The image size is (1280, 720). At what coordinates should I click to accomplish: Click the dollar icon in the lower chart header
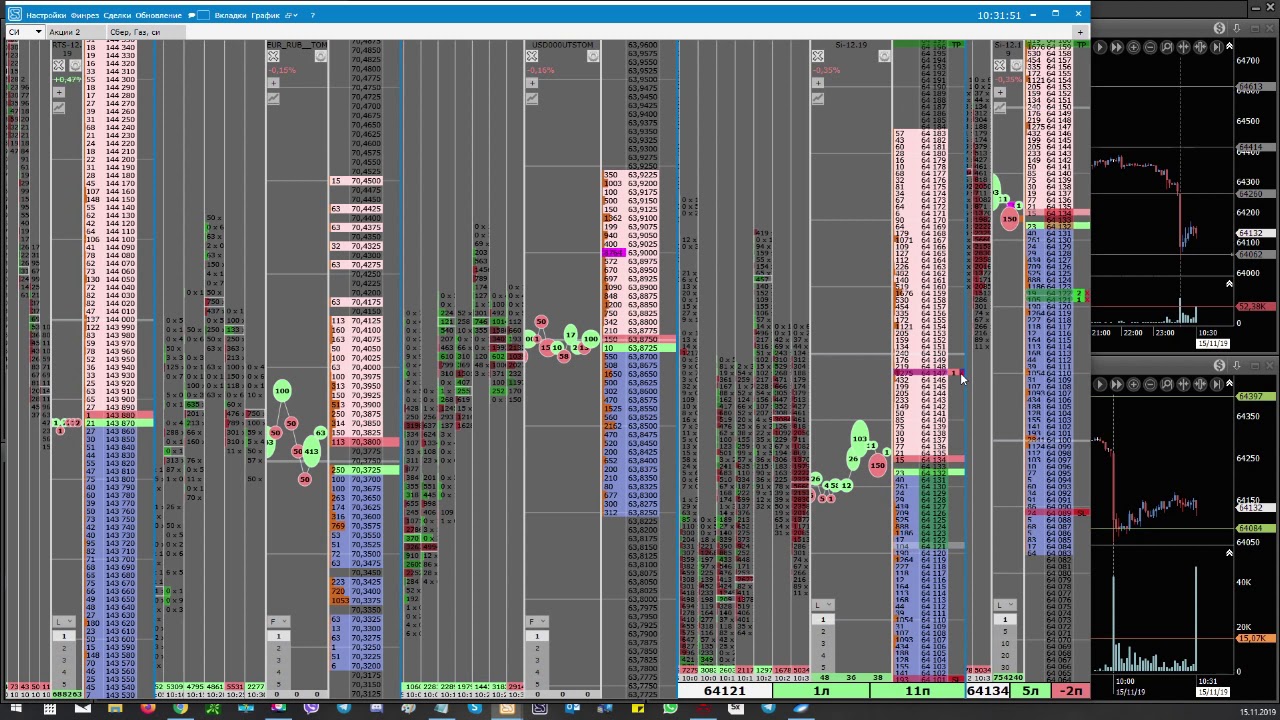coord(1219,366)
